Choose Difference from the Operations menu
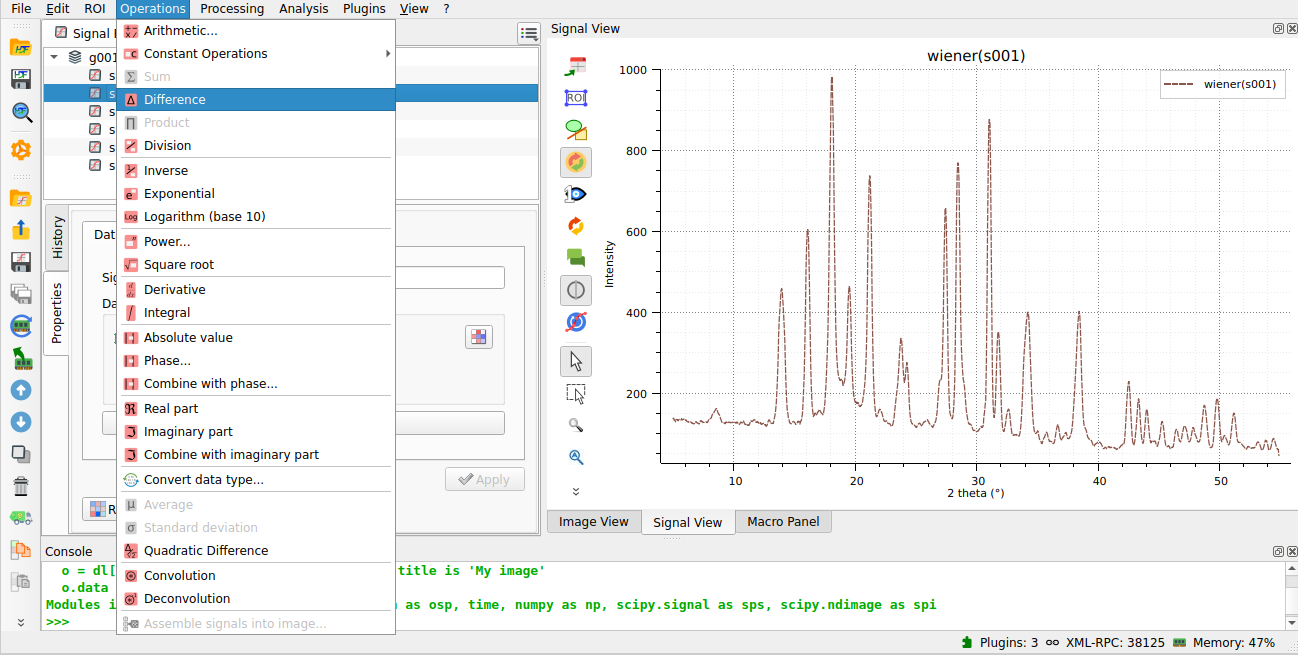This screenshot has height=655, width=1298. tap(175, 100)
